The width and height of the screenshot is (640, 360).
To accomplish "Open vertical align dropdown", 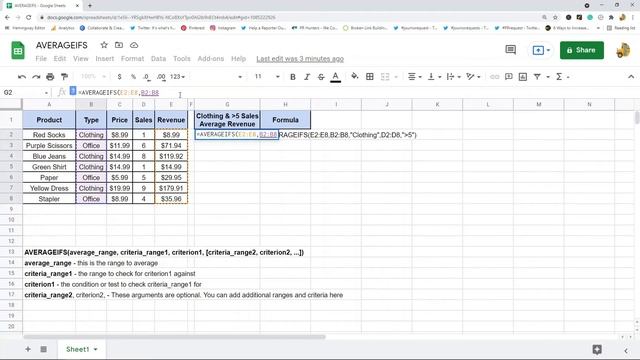I will 433,77.
